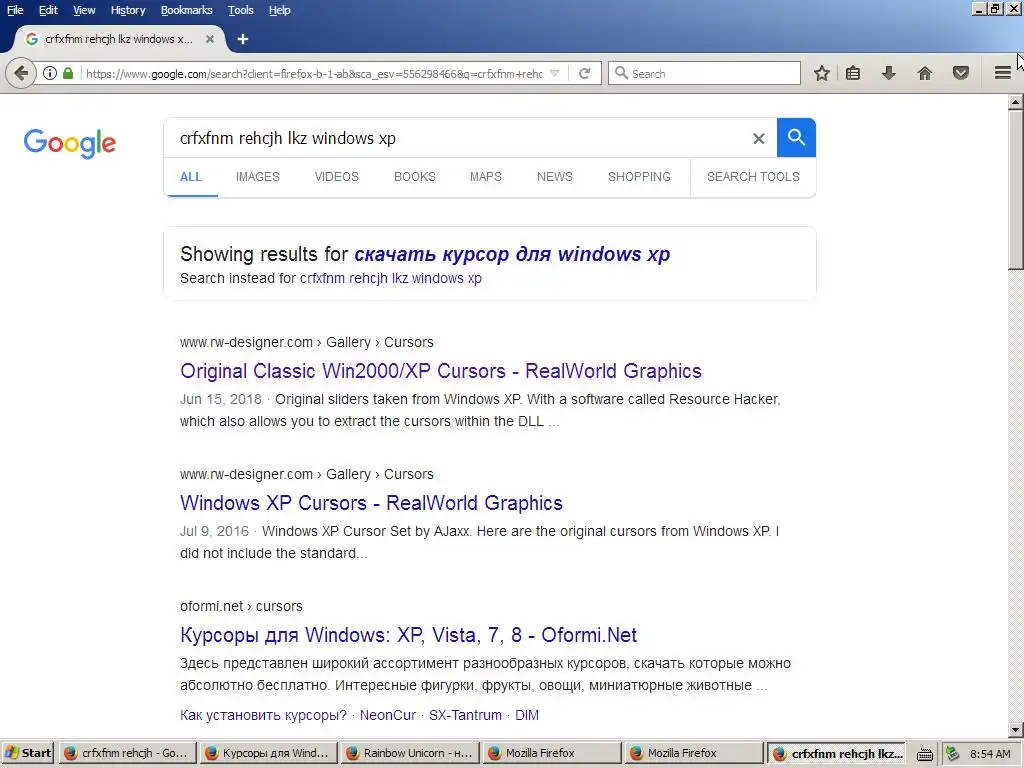
Task: Open the Как установить курсоры? sitelink
Action: 263,715
